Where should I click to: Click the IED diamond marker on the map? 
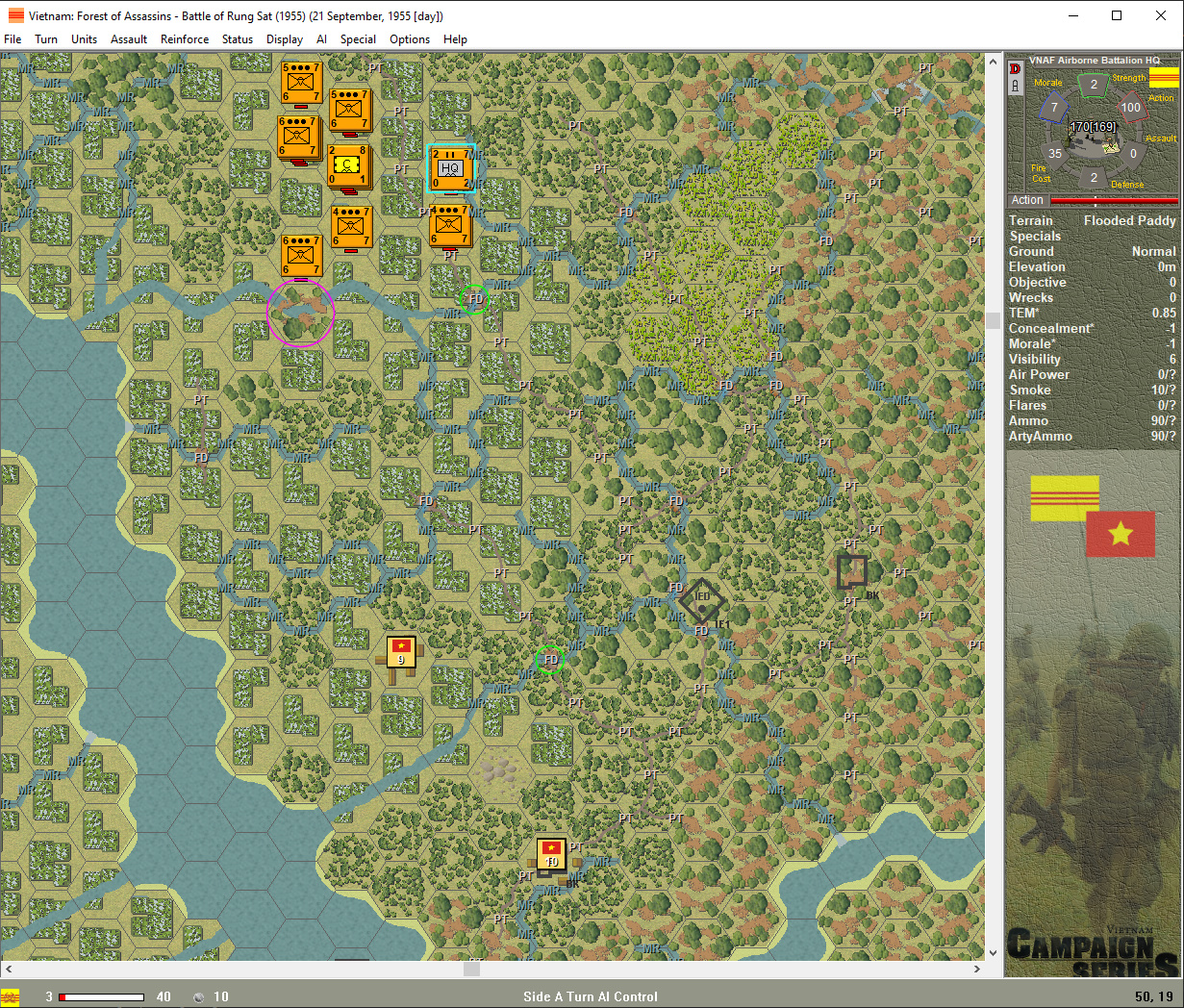703,602
